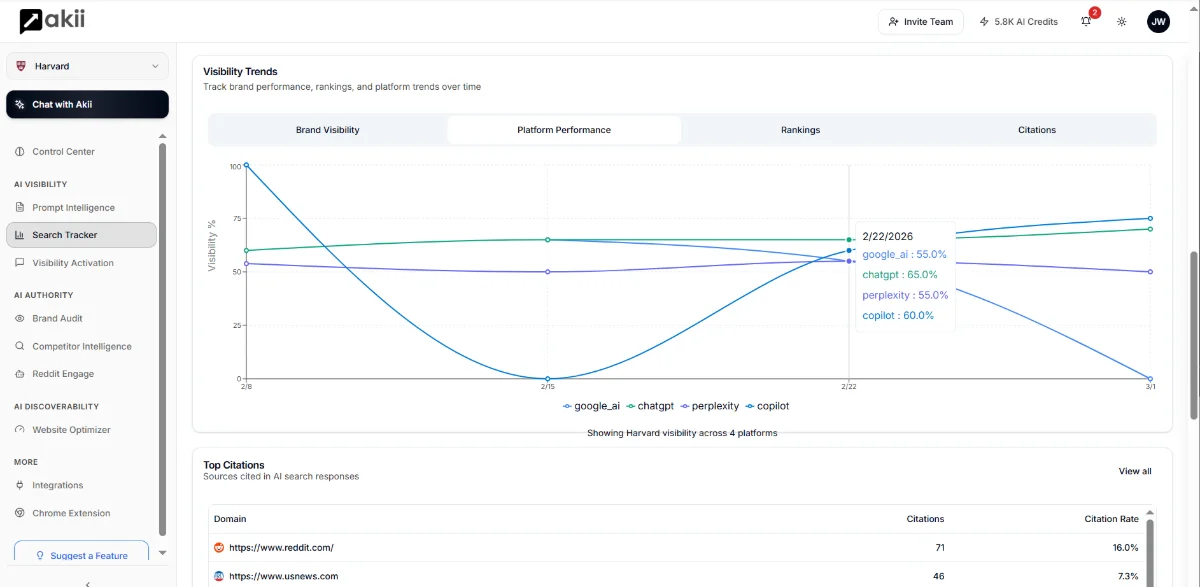Click Reddit citation count 71
Viewport: 1200px width, 587px height.
pyautogui.click(x=939, y=548)
